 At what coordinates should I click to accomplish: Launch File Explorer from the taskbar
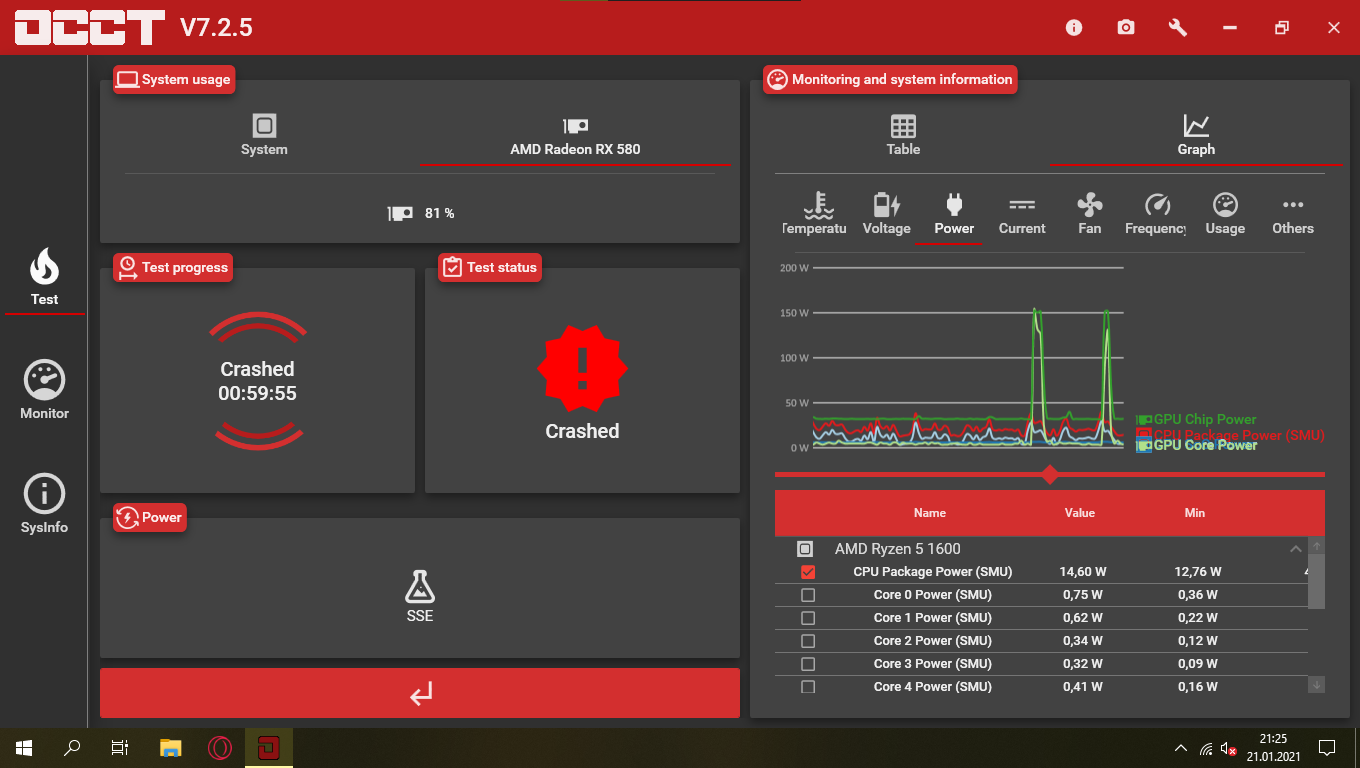(171, 748)
